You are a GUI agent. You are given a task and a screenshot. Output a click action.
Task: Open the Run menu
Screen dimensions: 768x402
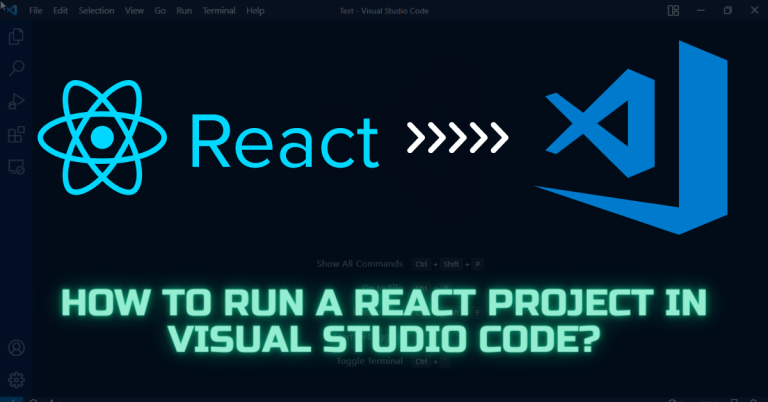point(184,10)
